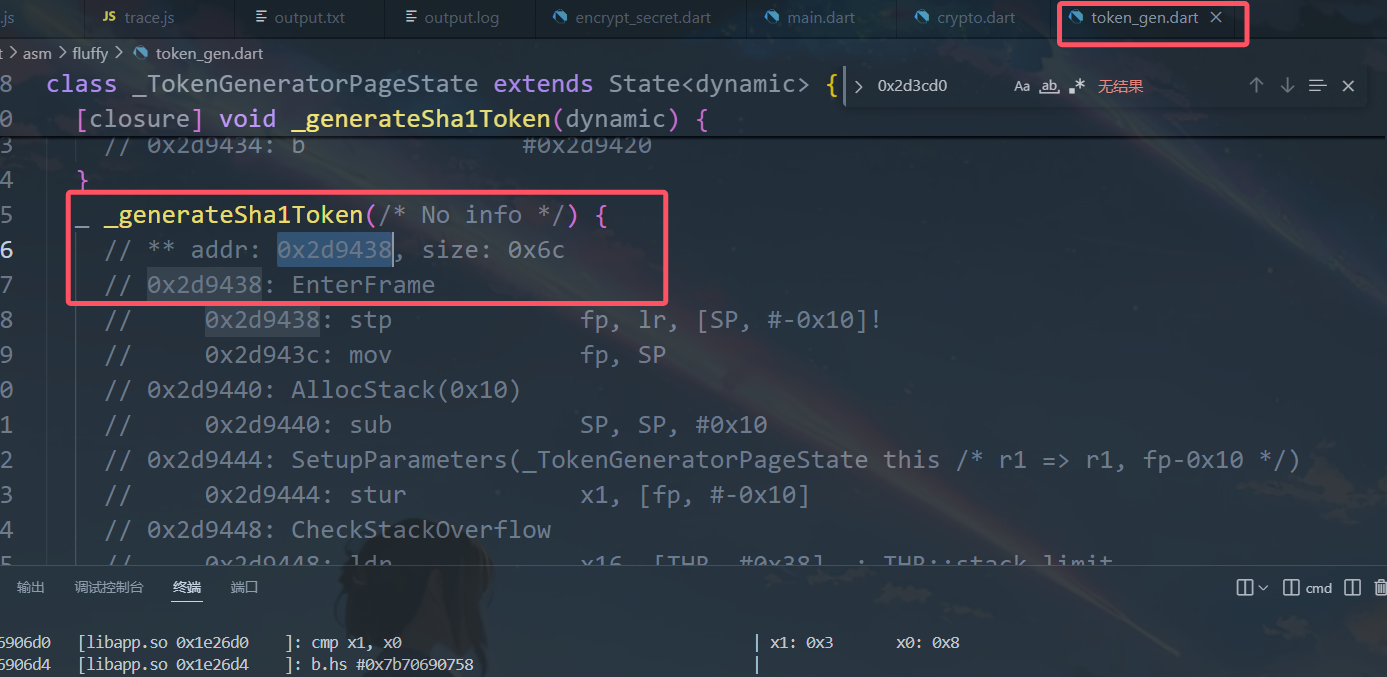Go to previous match arrow
Screen dimensions: 1387x677
(x=1256, y=86)
